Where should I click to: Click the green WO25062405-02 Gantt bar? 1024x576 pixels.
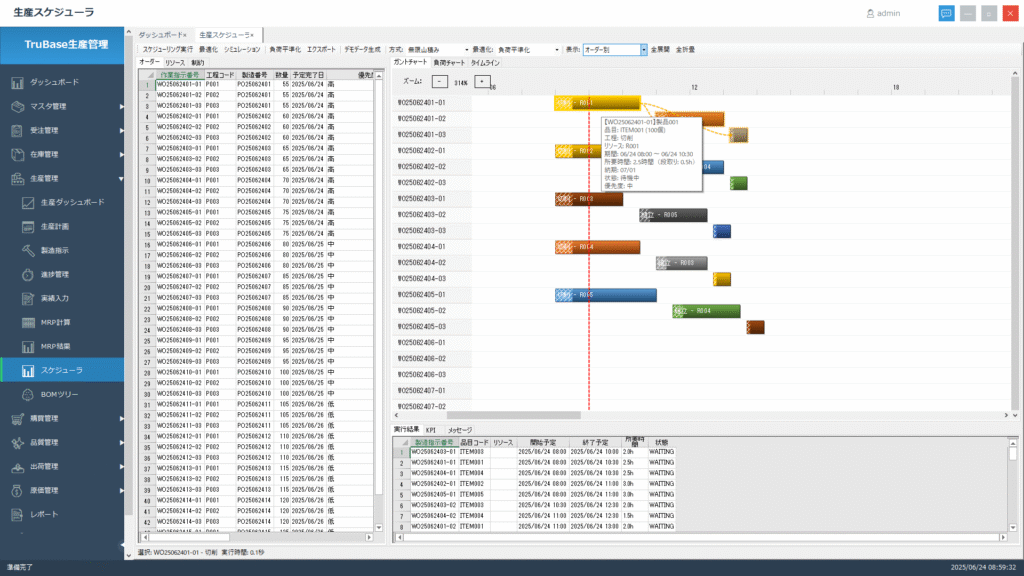tap(706, 311)
